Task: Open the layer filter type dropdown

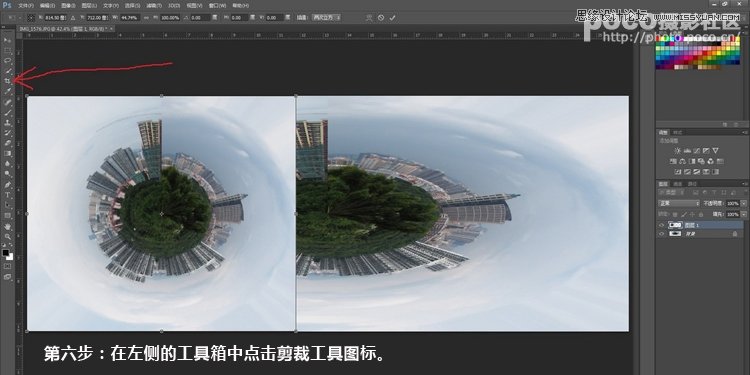Action: point(671,192)
